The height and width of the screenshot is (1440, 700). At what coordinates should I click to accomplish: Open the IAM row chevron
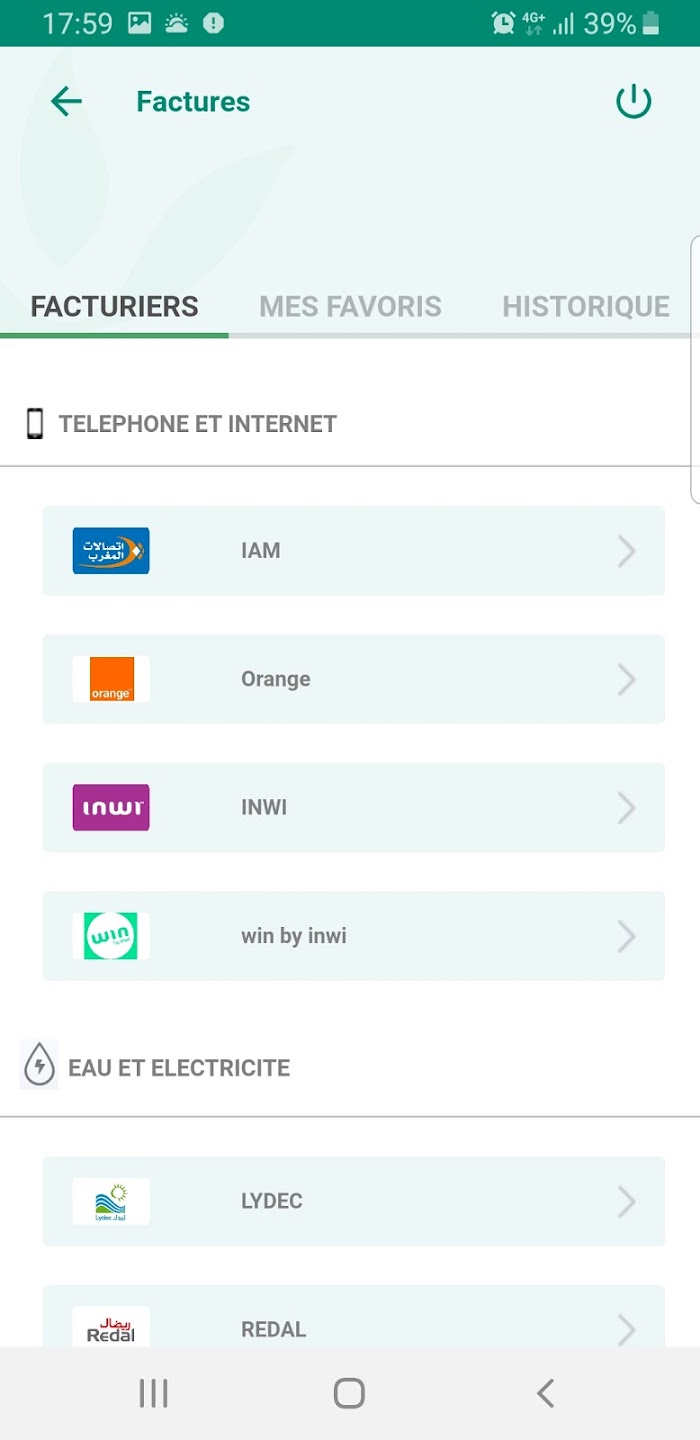click(x=626, y=551)
